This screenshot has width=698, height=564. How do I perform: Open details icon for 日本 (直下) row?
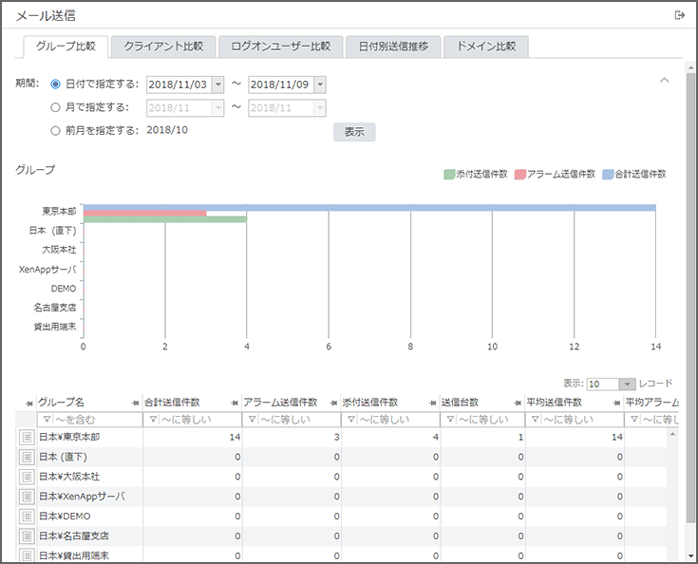point(27,457)
